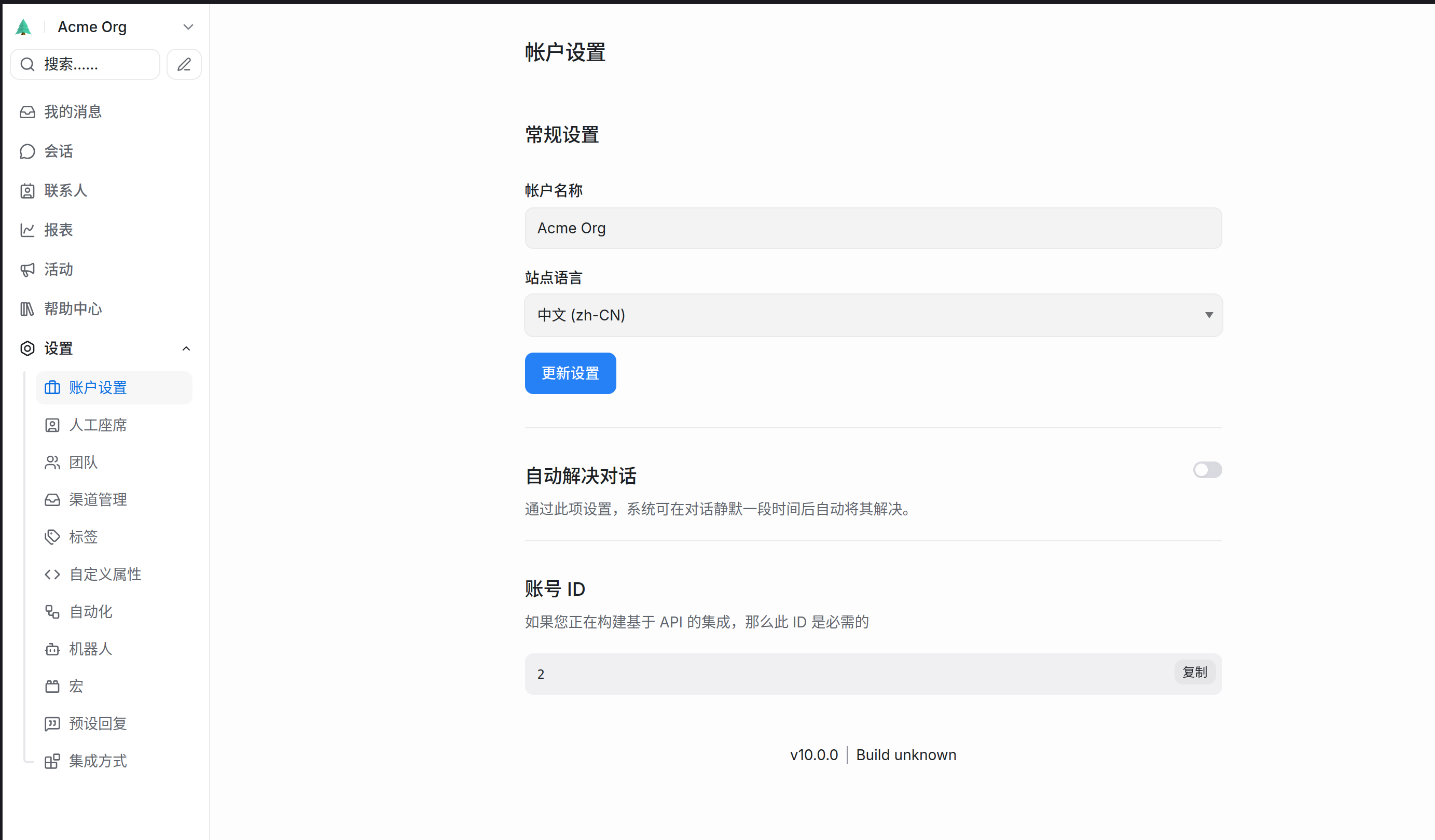1435x840 pixels.
Task: Collapse the 设置 sidebar section
Action: [186, 348]
